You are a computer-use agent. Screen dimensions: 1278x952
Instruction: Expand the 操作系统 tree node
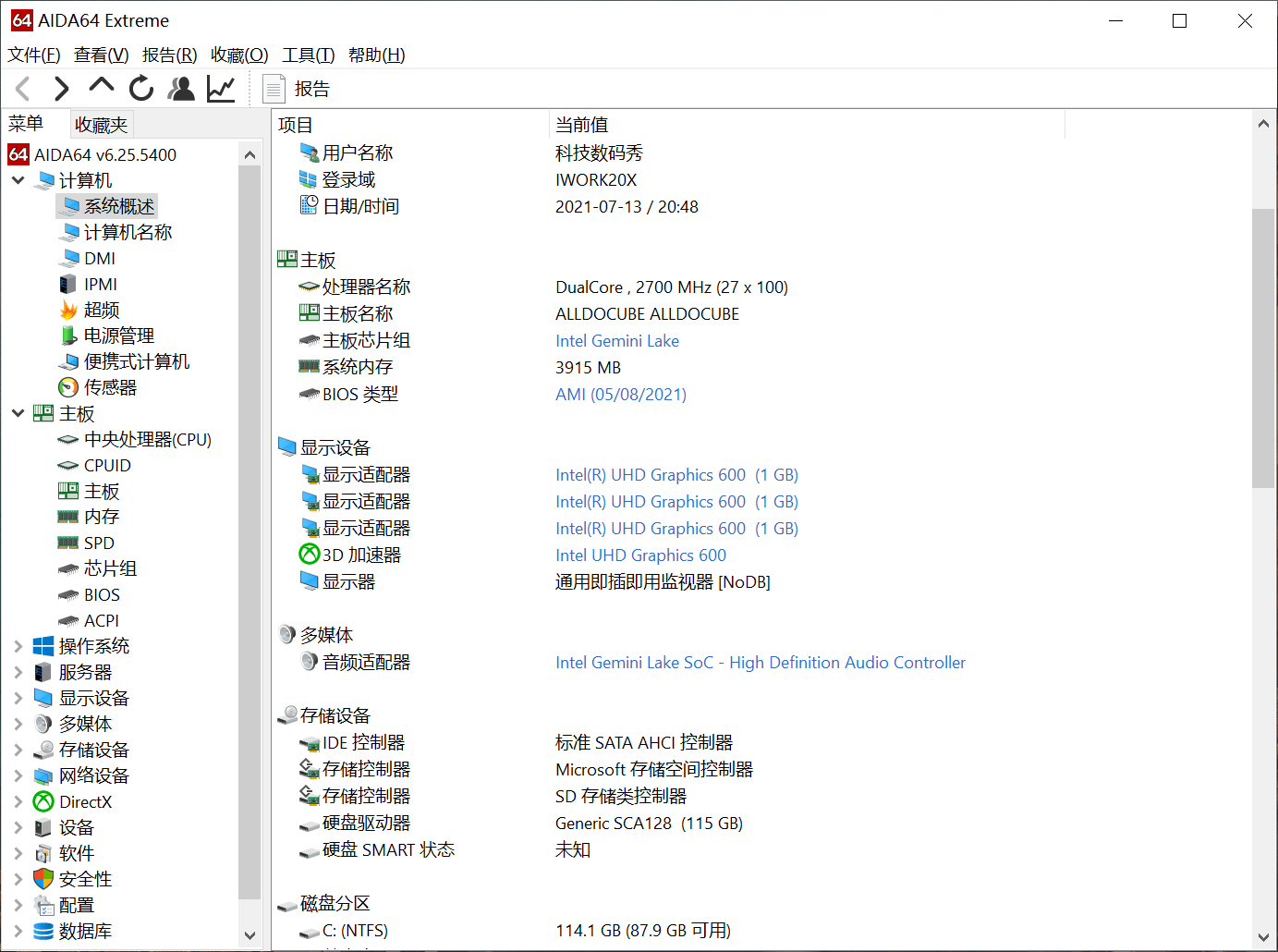(x=18, y=646)
